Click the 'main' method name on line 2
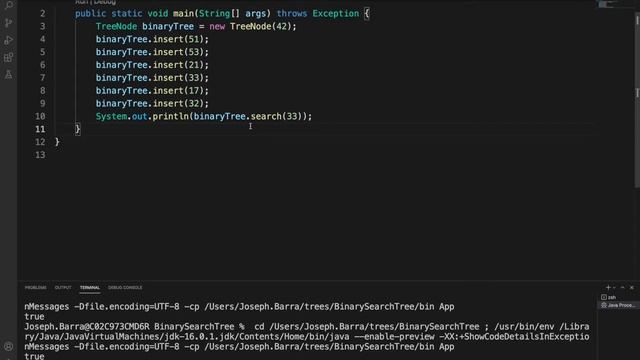 (x=183, y=13)
